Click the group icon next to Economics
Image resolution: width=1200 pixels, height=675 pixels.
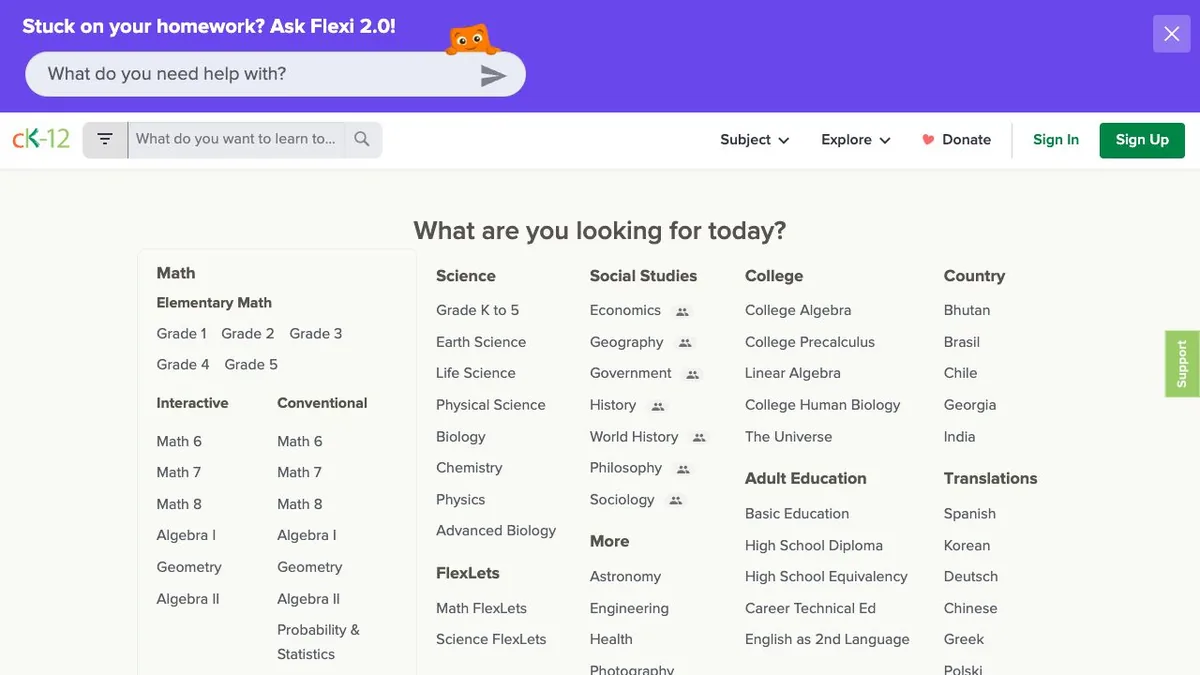(x=683, y=312)
